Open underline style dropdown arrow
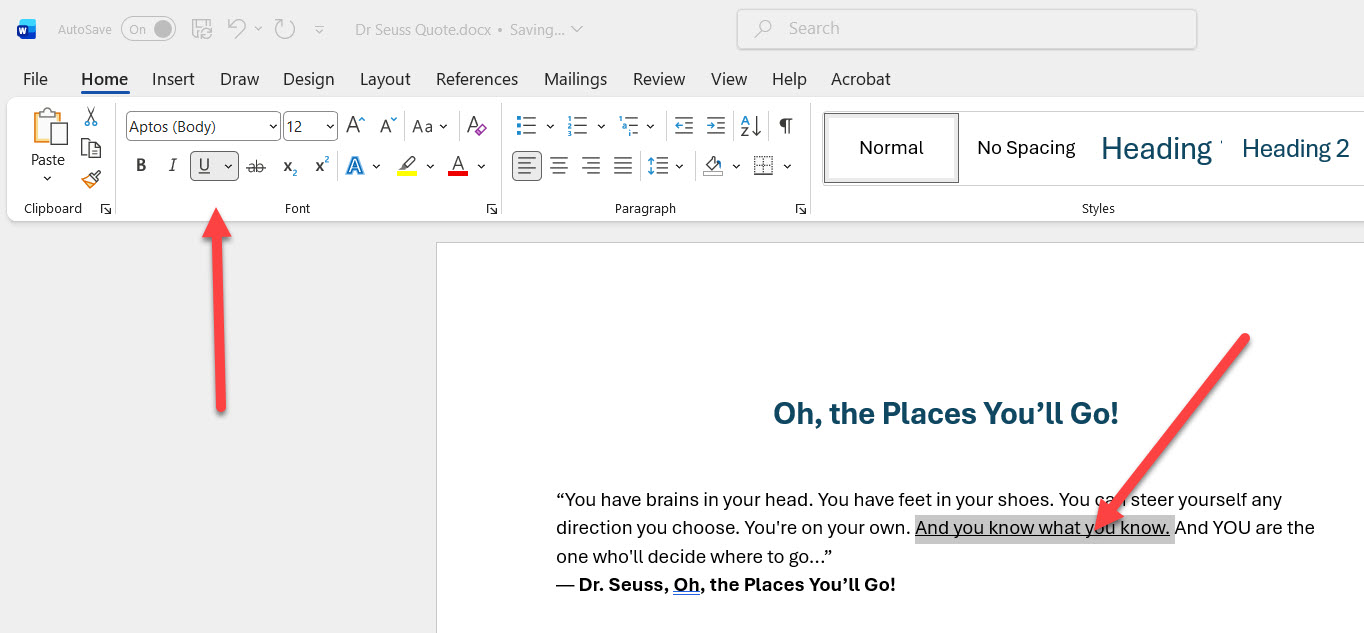The image size is (1364, 633). (x=229, y=166)
